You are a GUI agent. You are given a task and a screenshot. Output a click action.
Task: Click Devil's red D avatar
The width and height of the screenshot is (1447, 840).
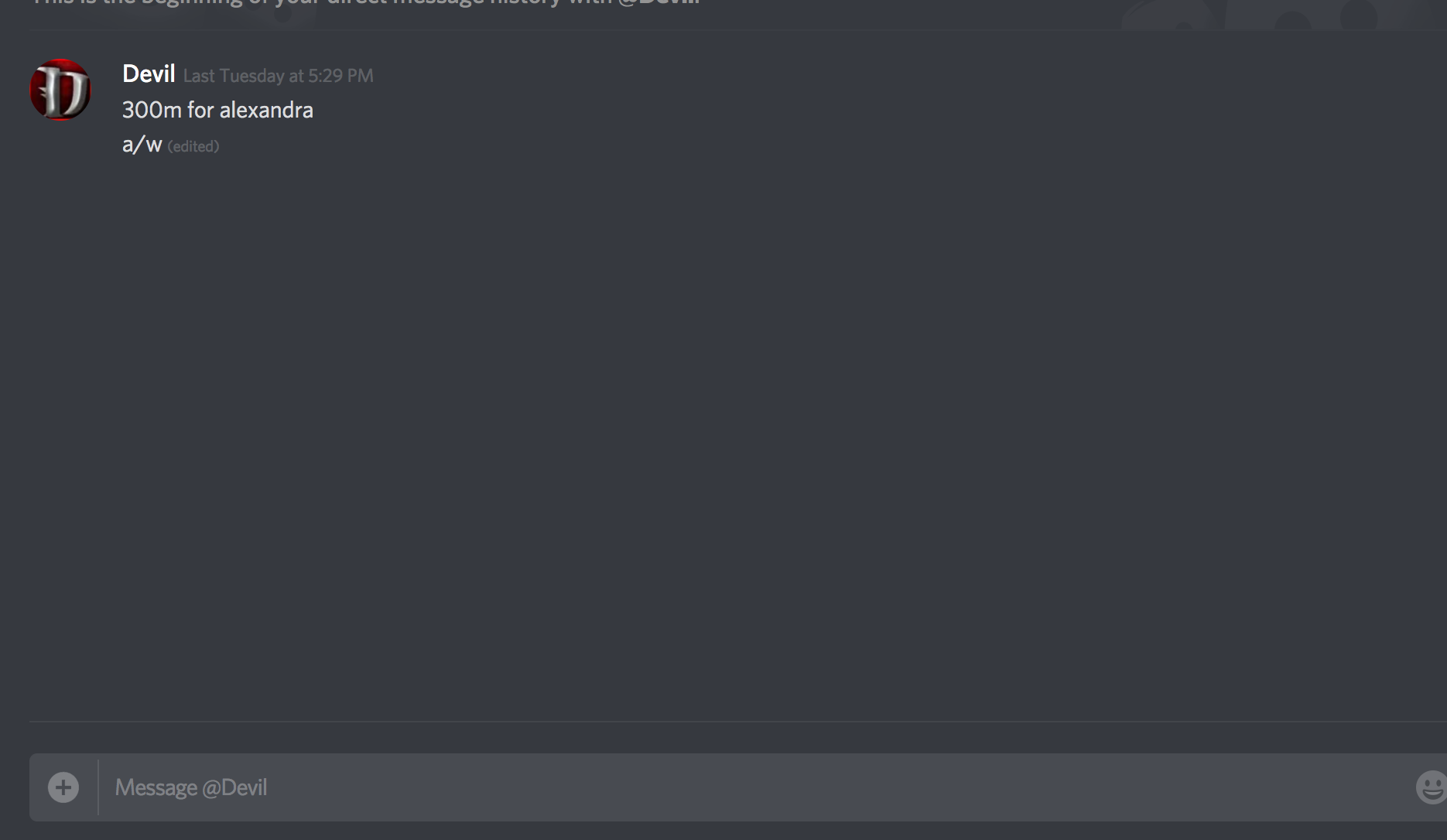[60, 90]
